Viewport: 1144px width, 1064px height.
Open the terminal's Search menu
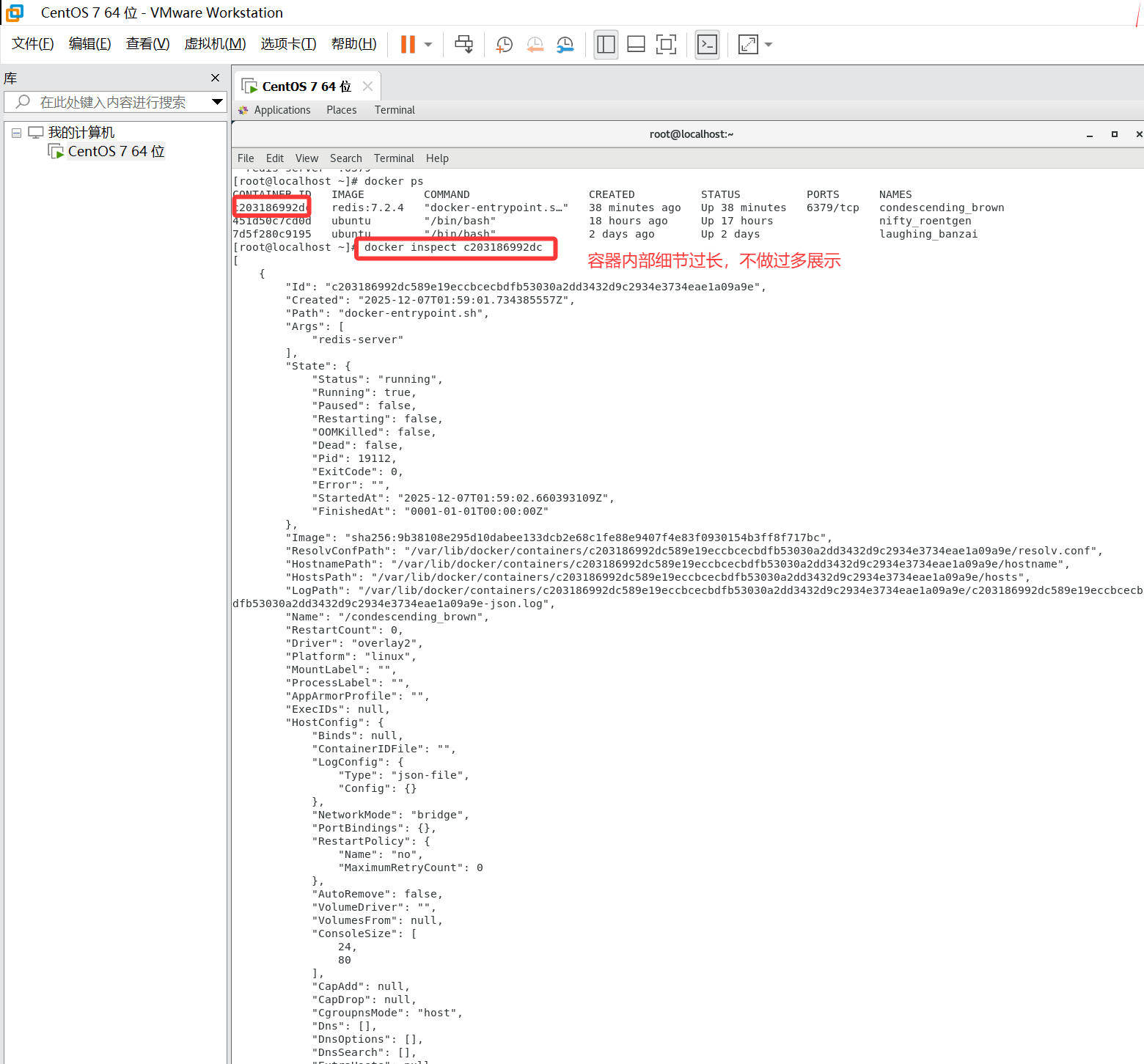coord(345,158)
